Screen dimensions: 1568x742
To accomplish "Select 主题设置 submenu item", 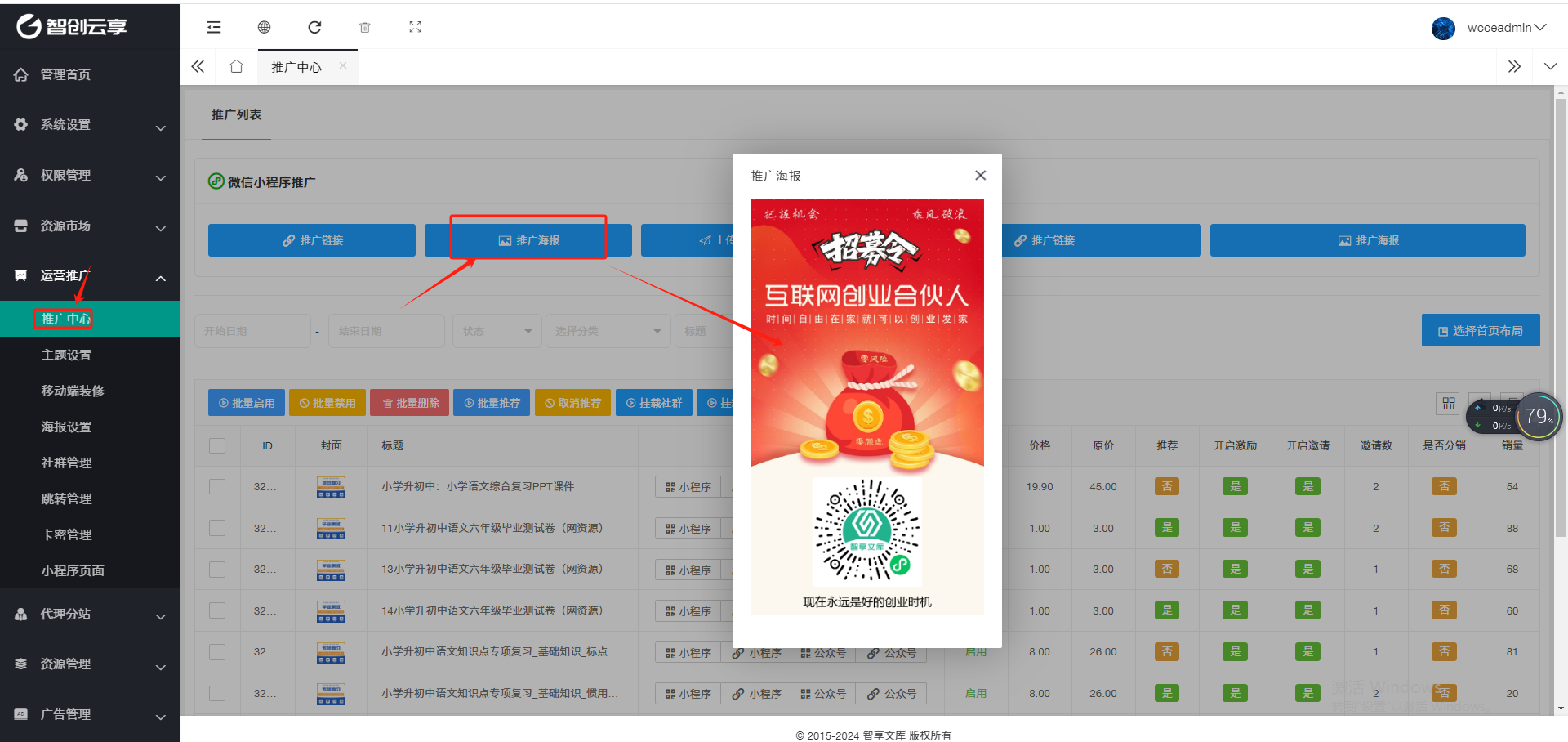I will (x=90, y=355).
